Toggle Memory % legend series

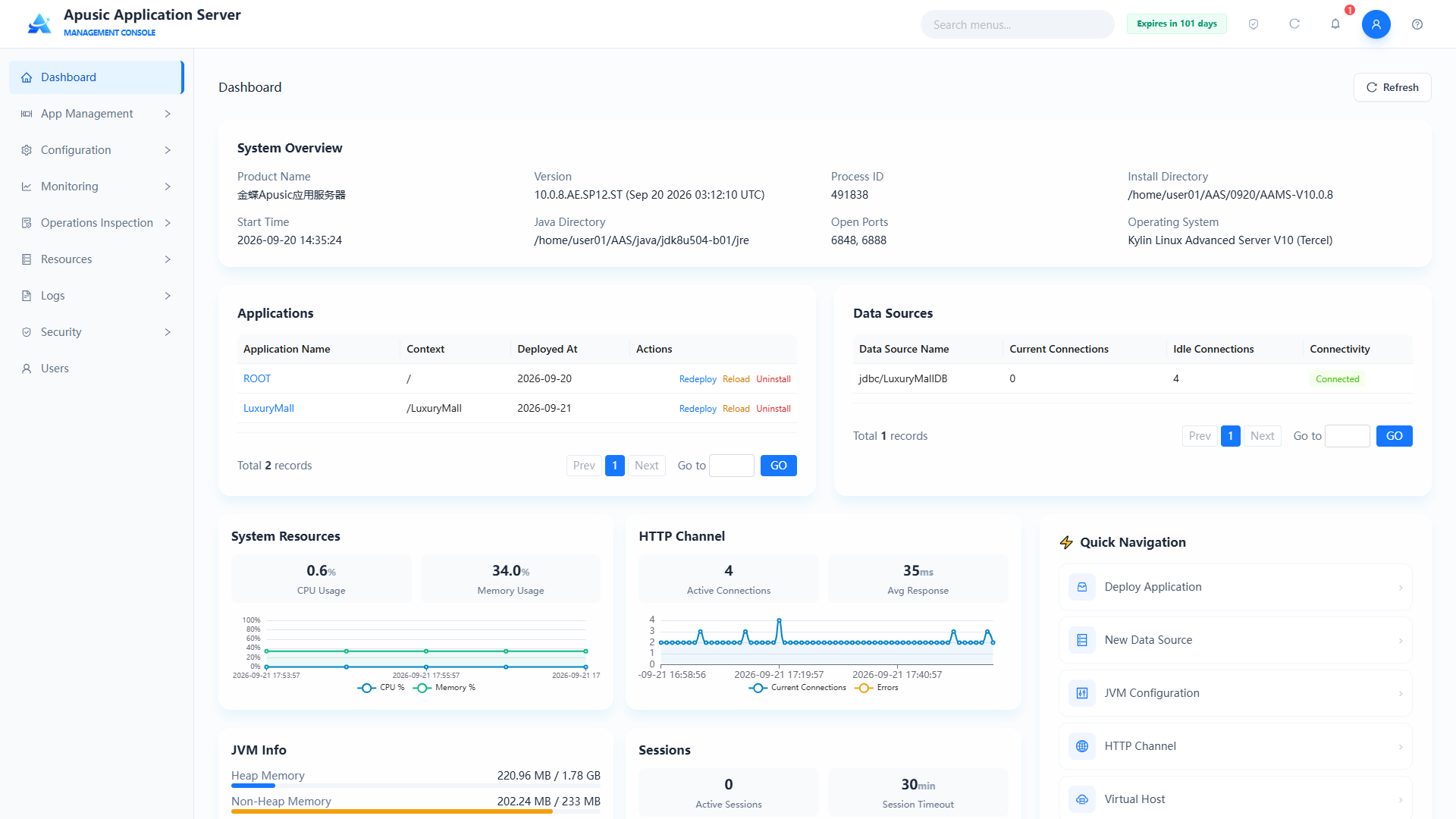444,688
